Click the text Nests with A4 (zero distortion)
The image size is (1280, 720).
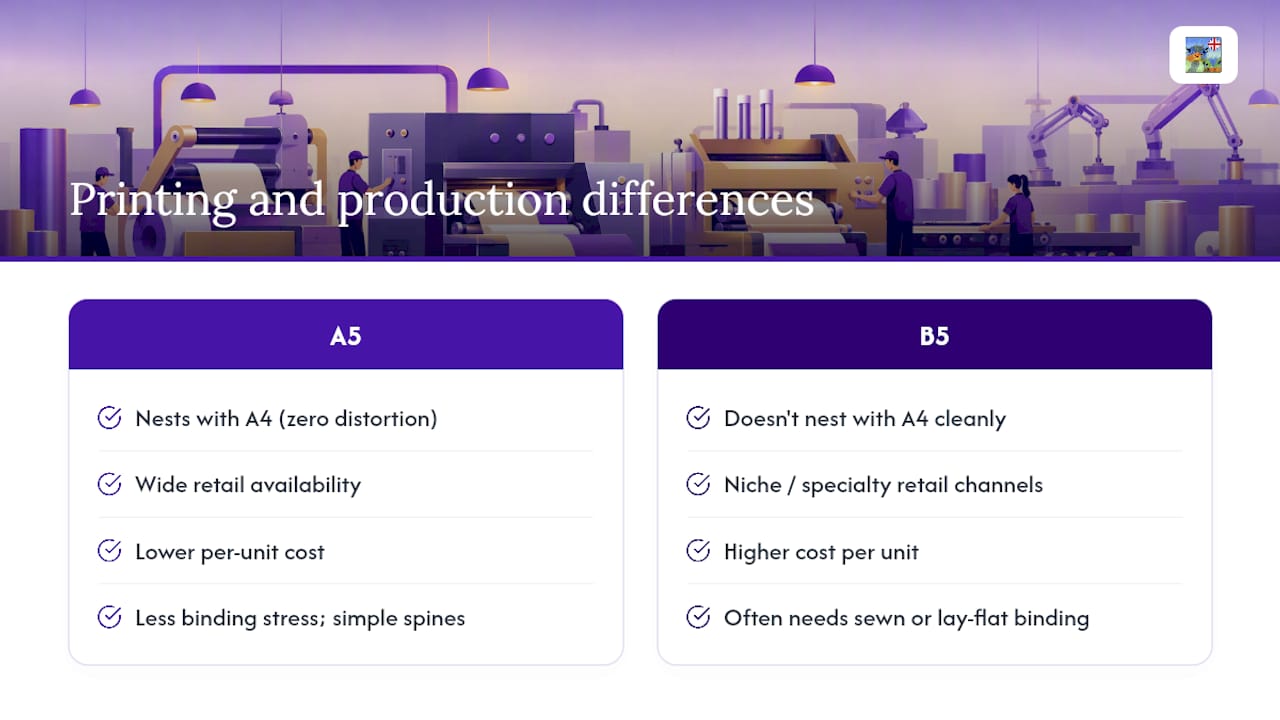[286, 418]
